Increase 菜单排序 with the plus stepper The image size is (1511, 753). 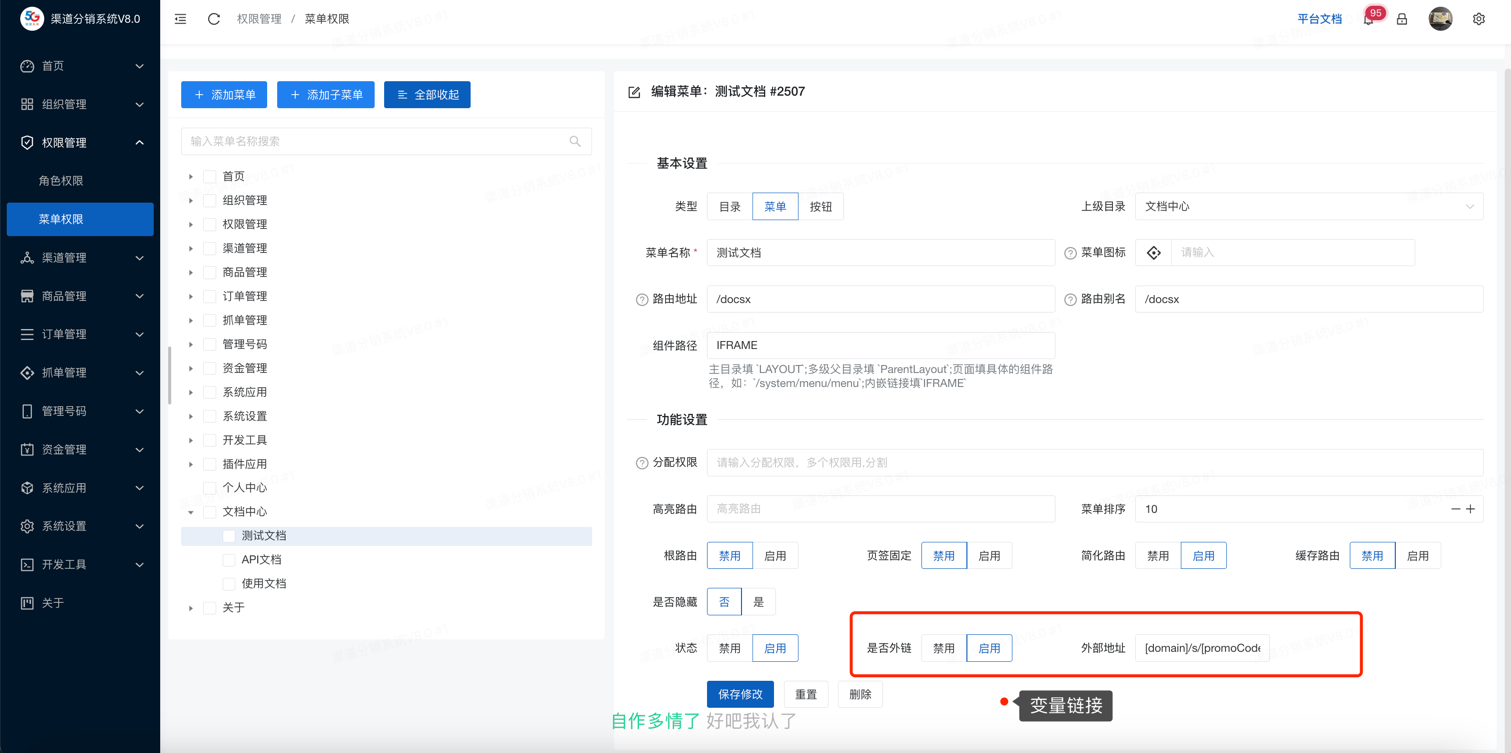[x=1470, y=509]
